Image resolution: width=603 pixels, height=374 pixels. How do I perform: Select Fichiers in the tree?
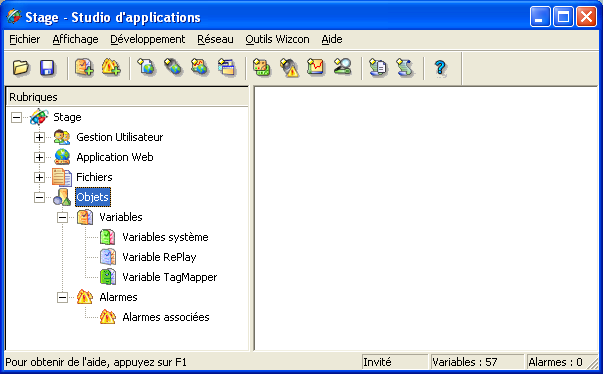point(94,177)
